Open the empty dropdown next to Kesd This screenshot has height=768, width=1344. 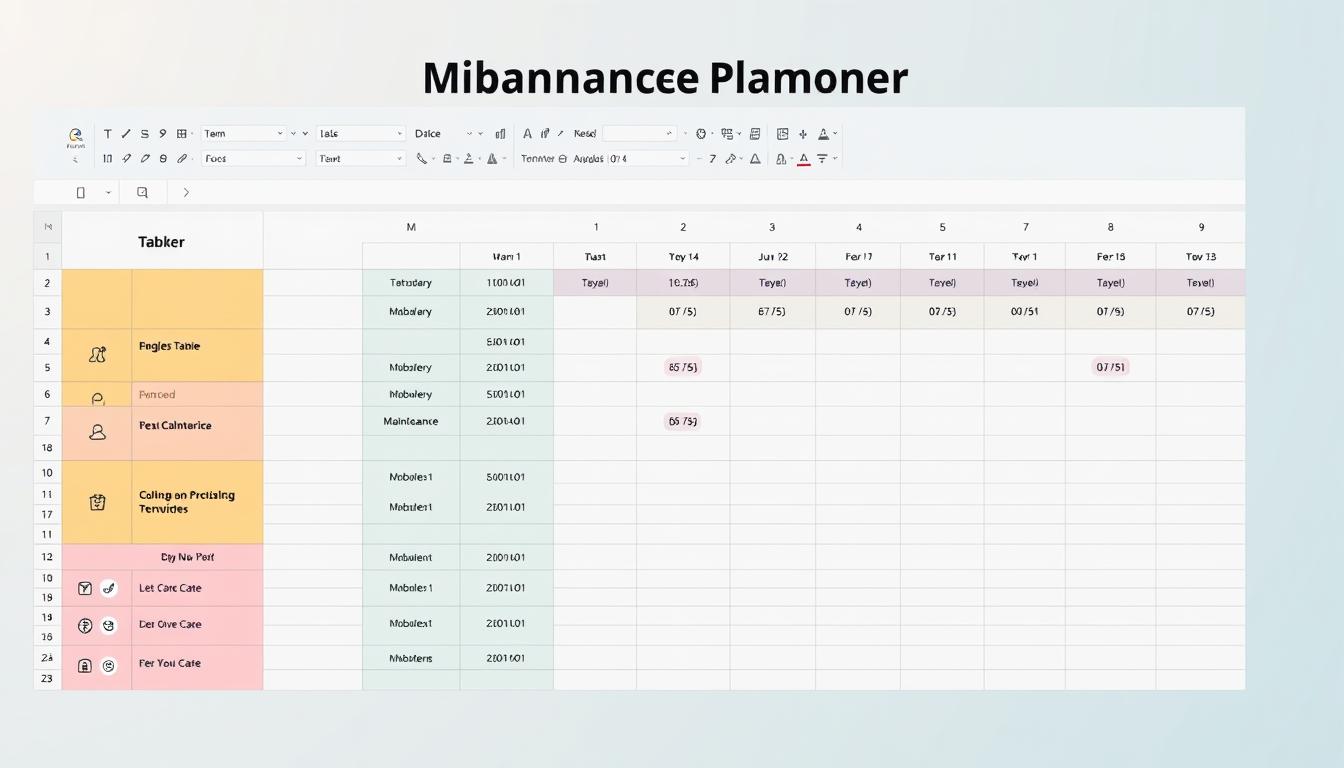[639, 133]
